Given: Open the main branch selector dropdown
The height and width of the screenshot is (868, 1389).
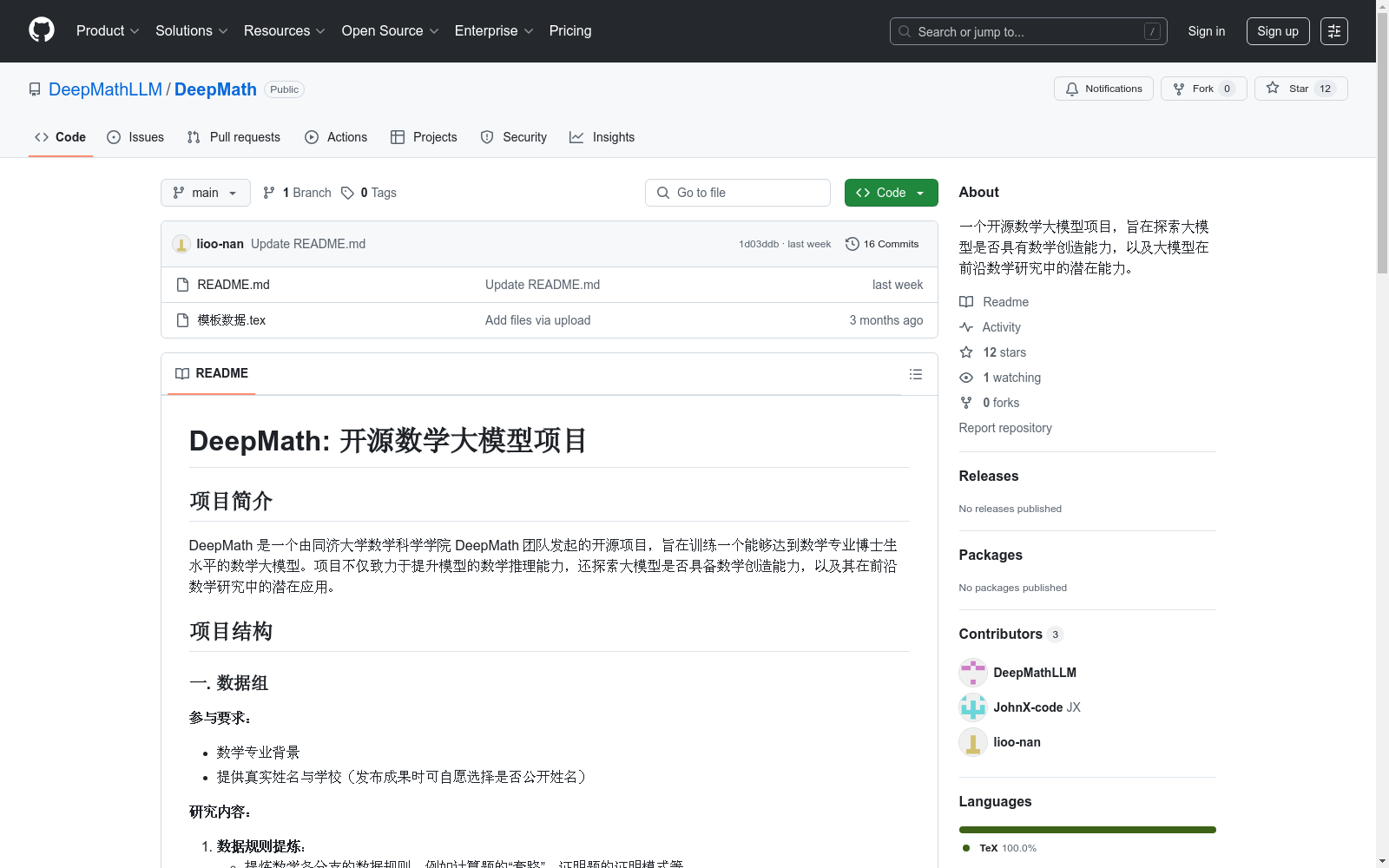Looking at the screenshot, I should pyautogui.click(x=206, y=193).
